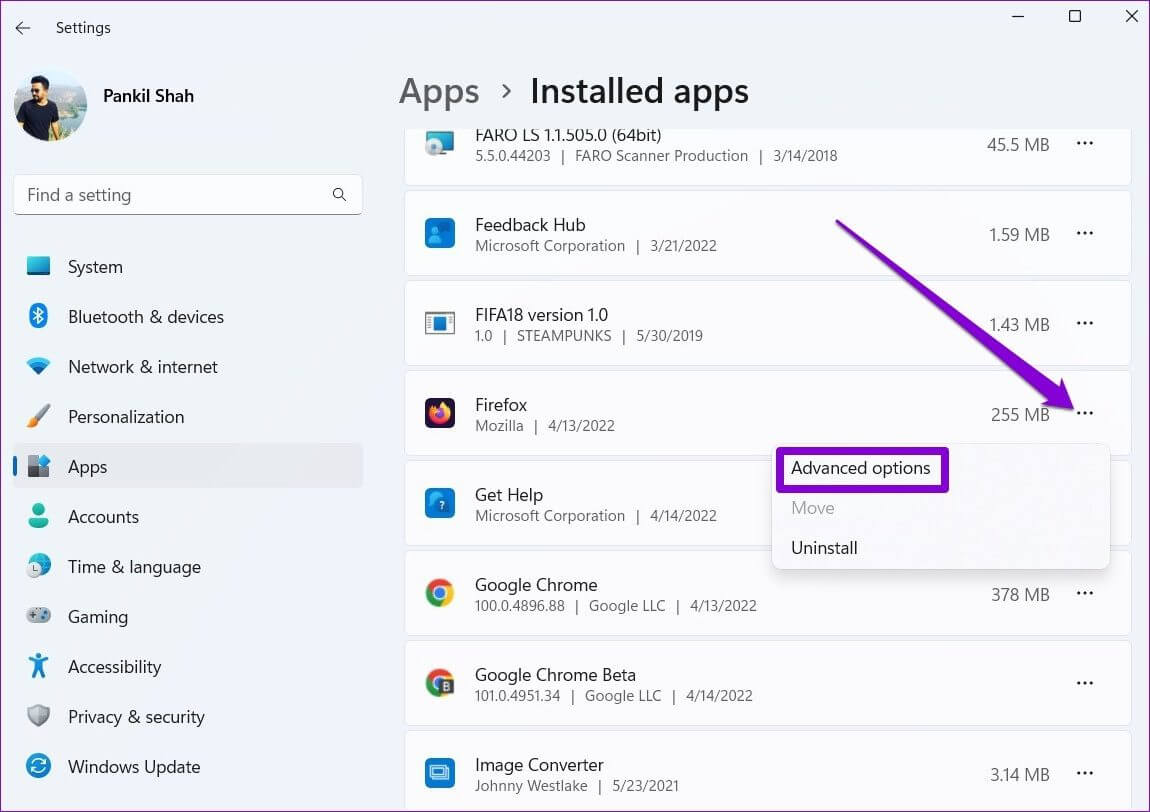This screenshot has height=812, width=1150.
Task: Open Bluetooth & devices settings
Action: click(188, 316)
